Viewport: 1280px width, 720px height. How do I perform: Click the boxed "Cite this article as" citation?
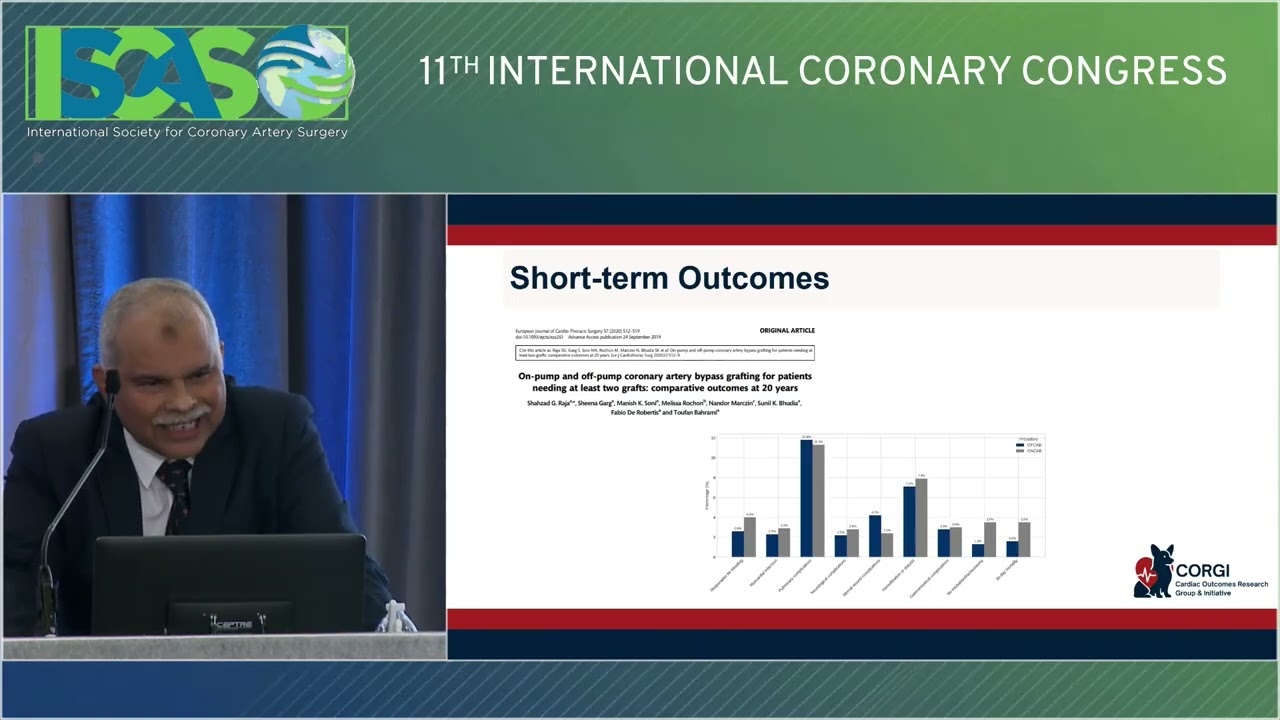[665, 353]
